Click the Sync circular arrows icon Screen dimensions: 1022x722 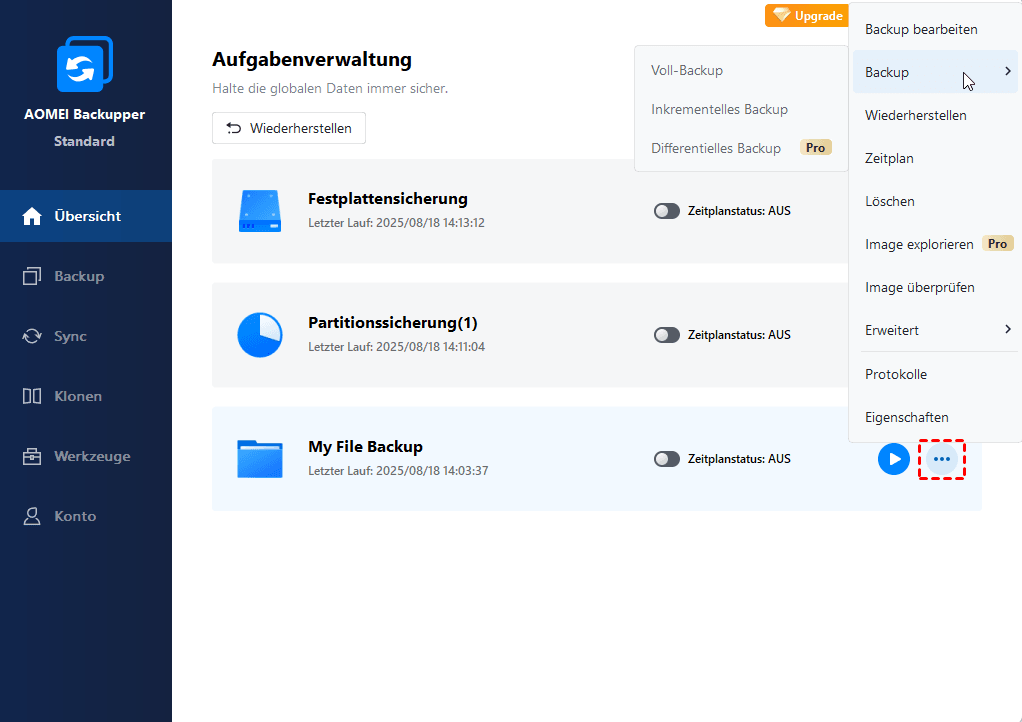click(x=32, y=336)
